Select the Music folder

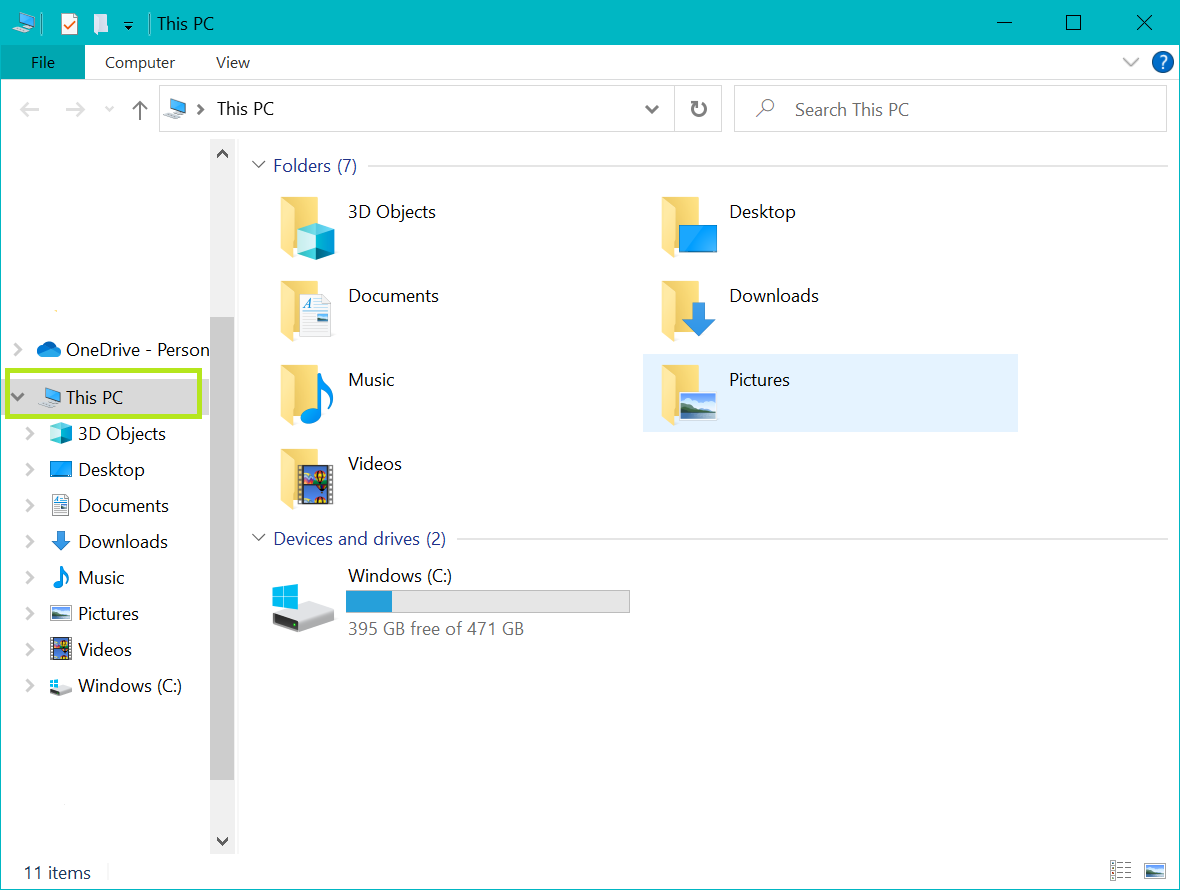click(371, 380)
